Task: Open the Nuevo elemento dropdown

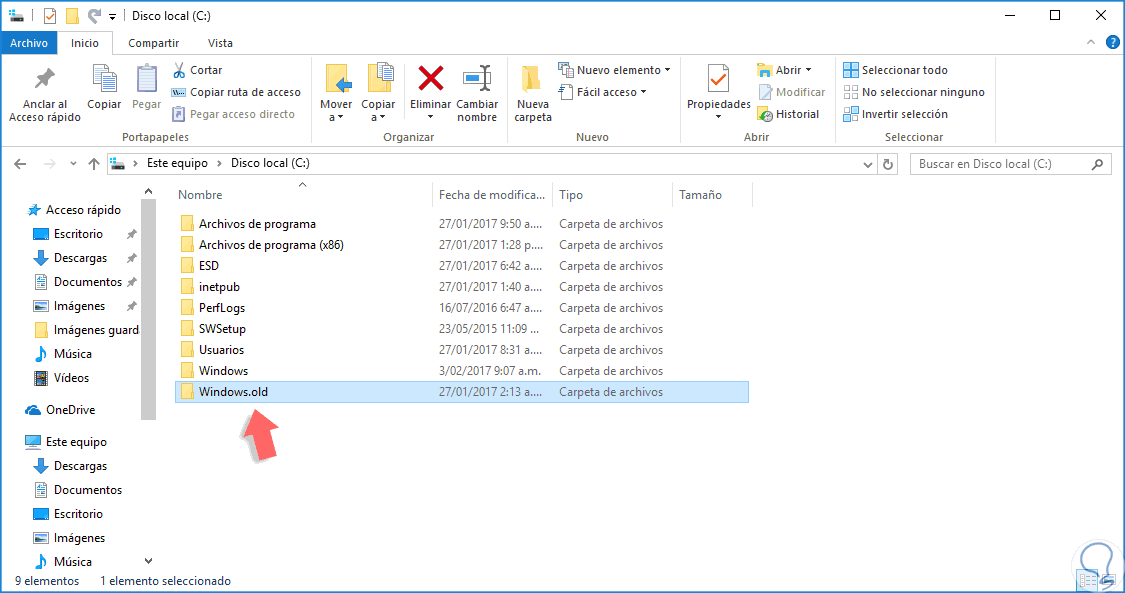Action: pyautogui.click(x=614, y=70)
